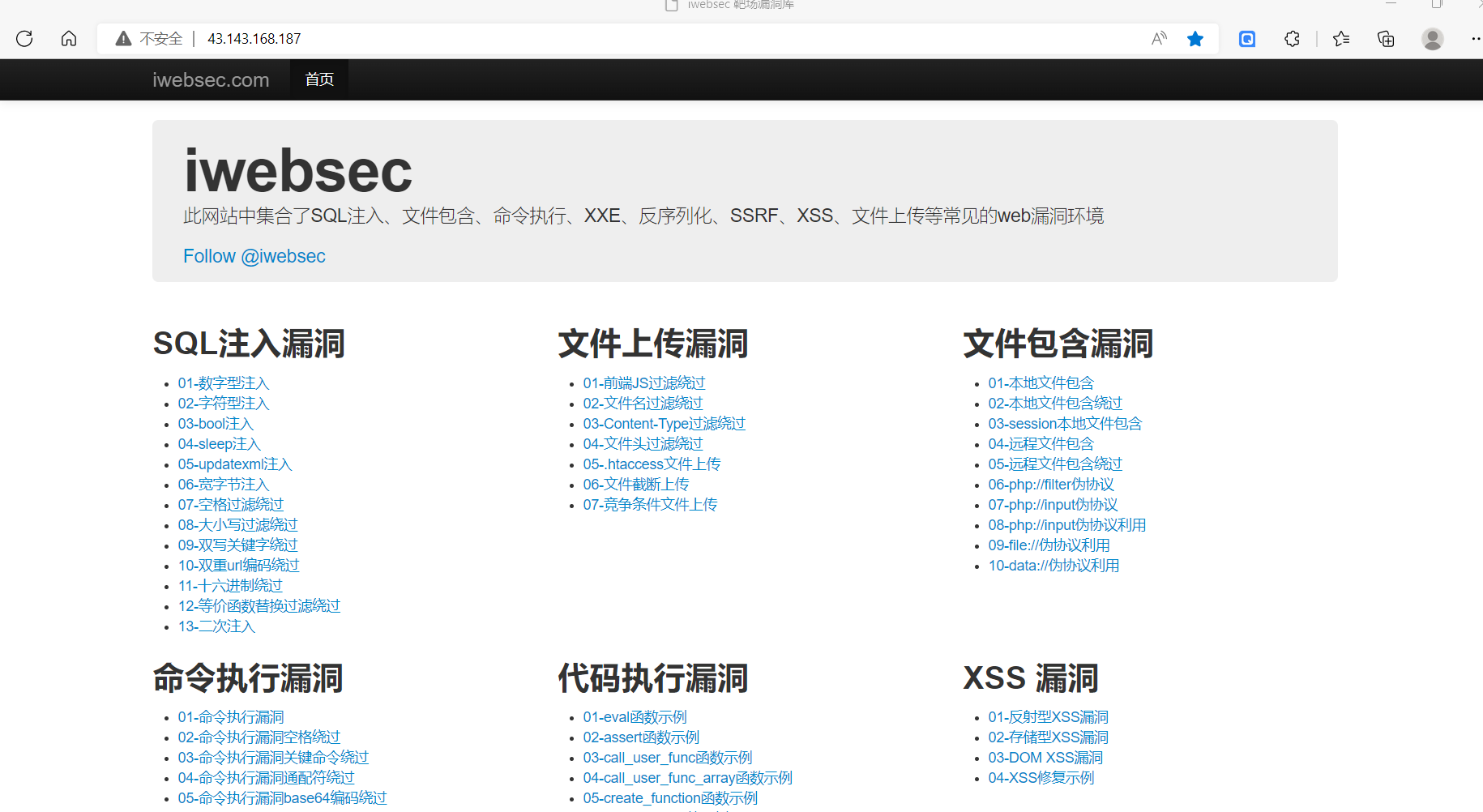This screenshot has height=812, width=1483.
Task: Open 03-session本地文件包含 lesson
Action: [1065, 424]
